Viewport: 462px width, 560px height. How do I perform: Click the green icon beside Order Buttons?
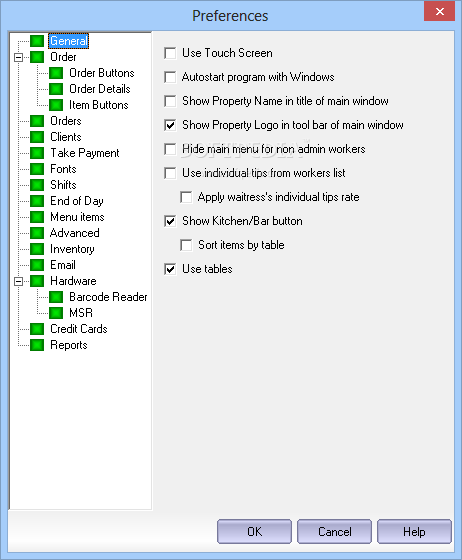pos(56,73)
